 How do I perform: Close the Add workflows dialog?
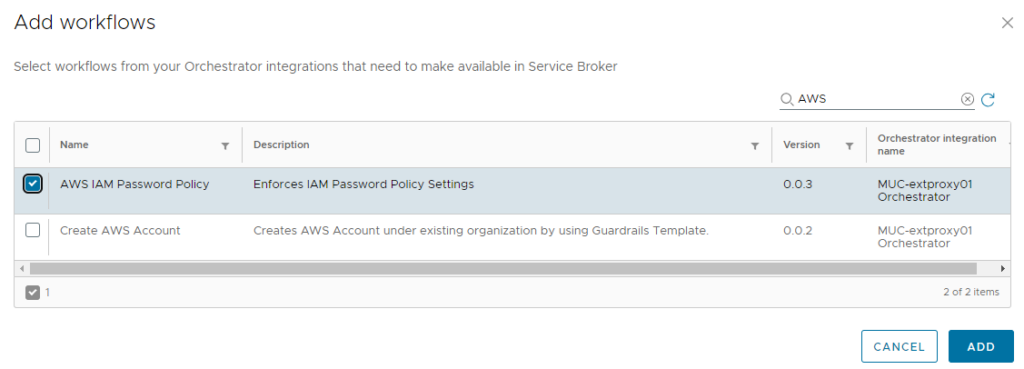(x=1007, y=24)
